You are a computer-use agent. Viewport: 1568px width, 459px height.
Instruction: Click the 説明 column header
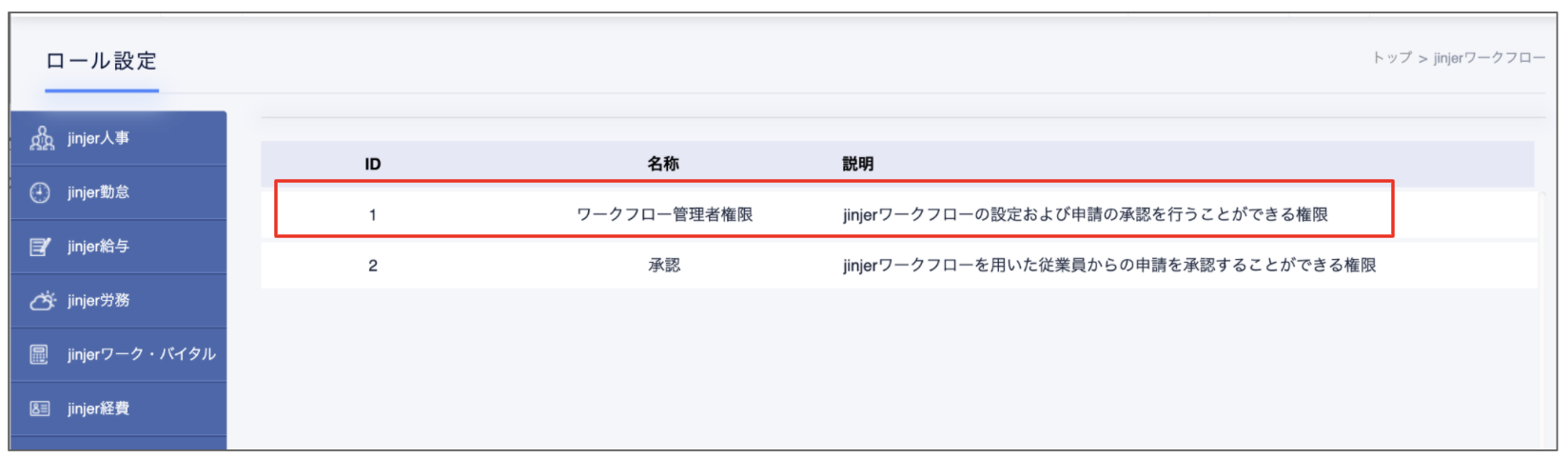pyautogui.click(x=857, y=165)
